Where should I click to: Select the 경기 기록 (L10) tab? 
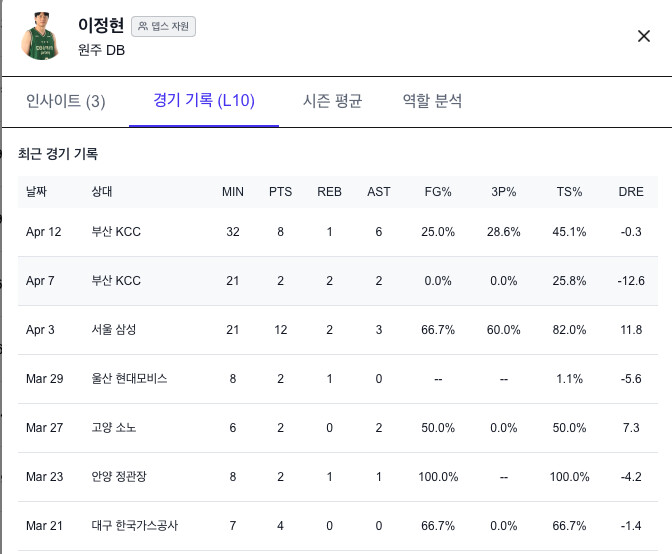[204, 101]
